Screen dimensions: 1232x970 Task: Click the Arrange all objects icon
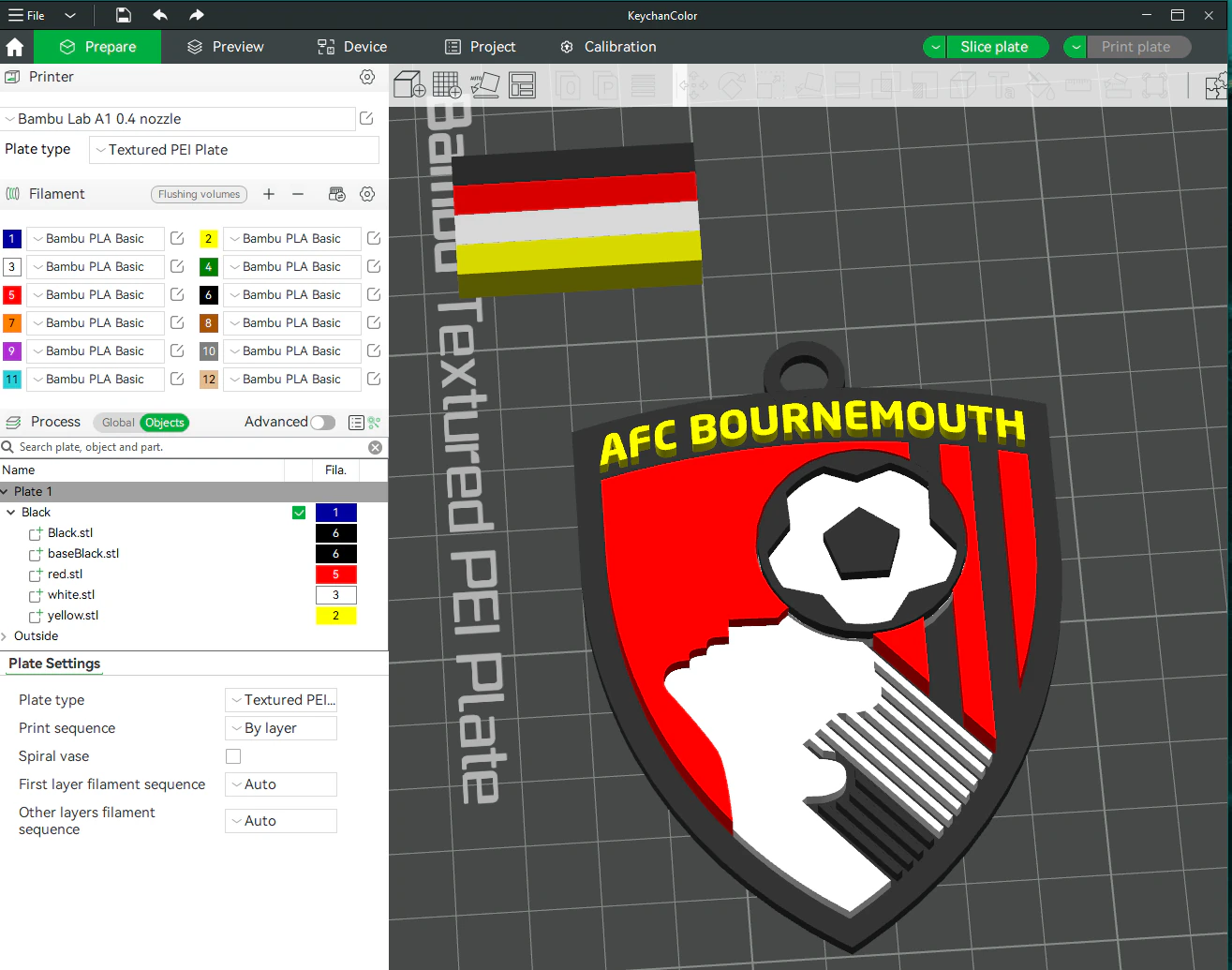(x=522, y=85)
